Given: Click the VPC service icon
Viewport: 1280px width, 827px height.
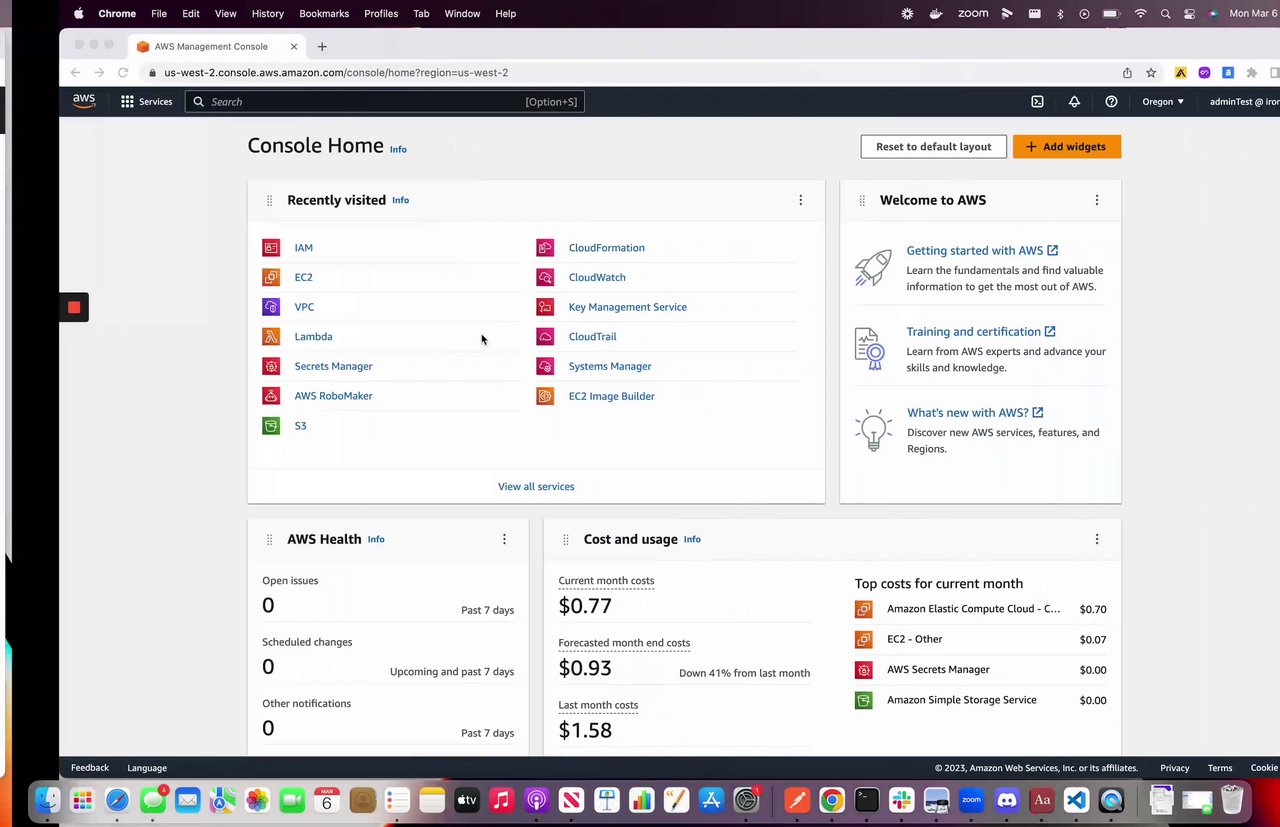Looking at the screenshot, I should click(271, 307).
